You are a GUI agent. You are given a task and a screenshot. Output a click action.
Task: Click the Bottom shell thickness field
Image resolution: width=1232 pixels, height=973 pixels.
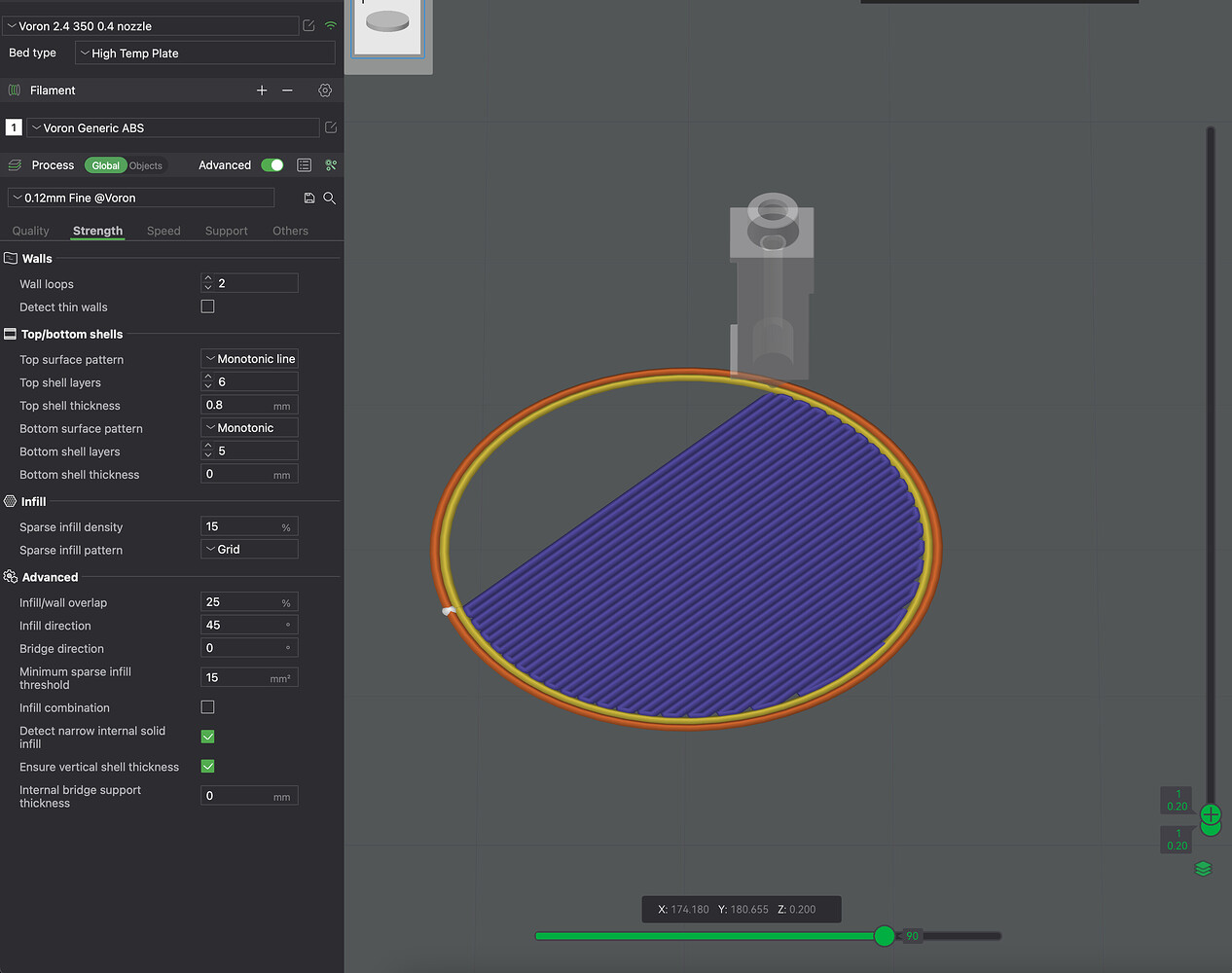point(249,474)
